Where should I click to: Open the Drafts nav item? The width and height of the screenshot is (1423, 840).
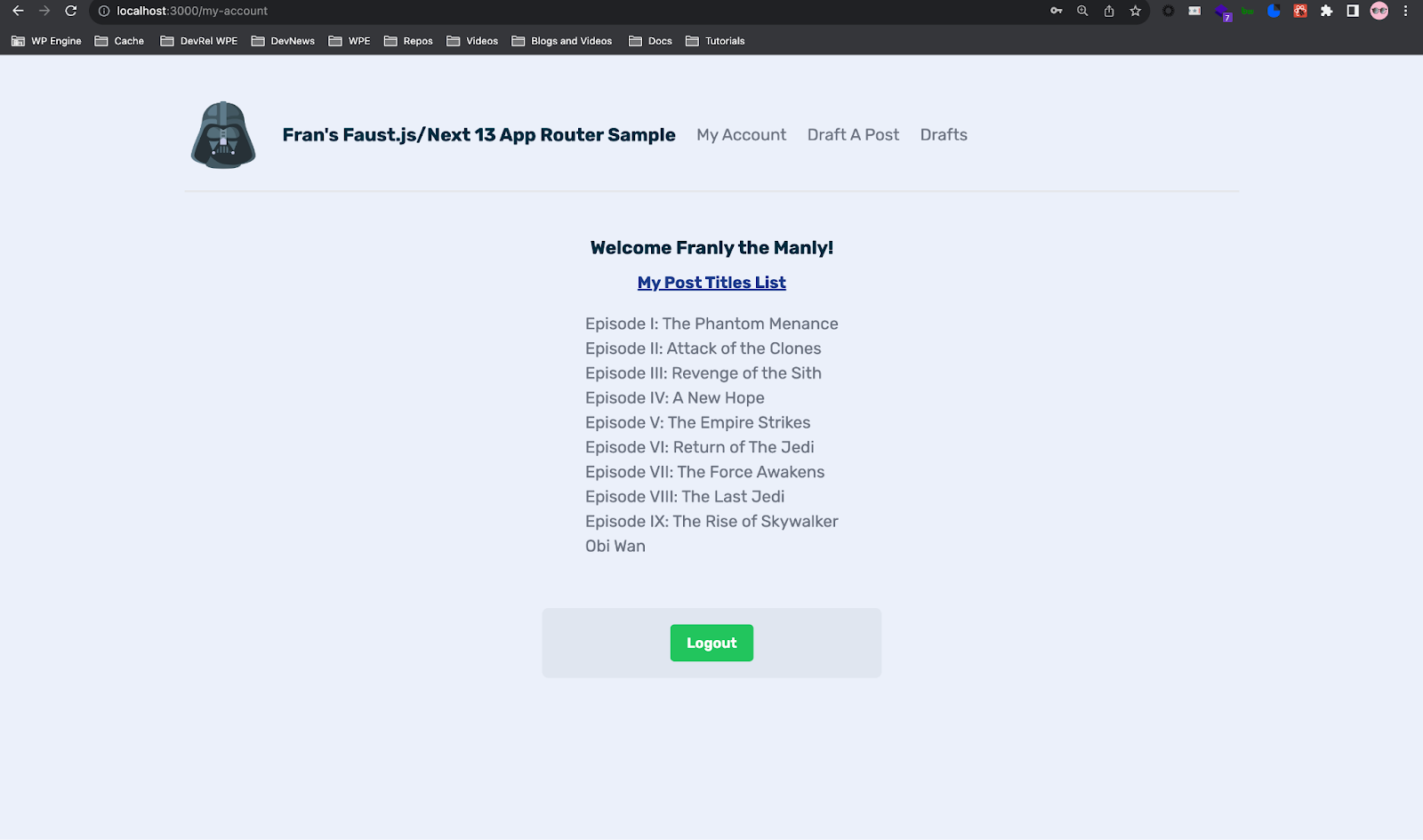pyautogui.click(x=944, y=135)
